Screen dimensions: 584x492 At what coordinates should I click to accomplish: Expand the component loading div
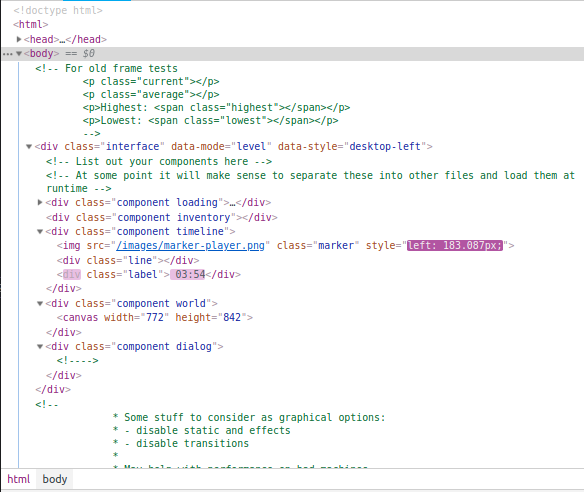40,202
